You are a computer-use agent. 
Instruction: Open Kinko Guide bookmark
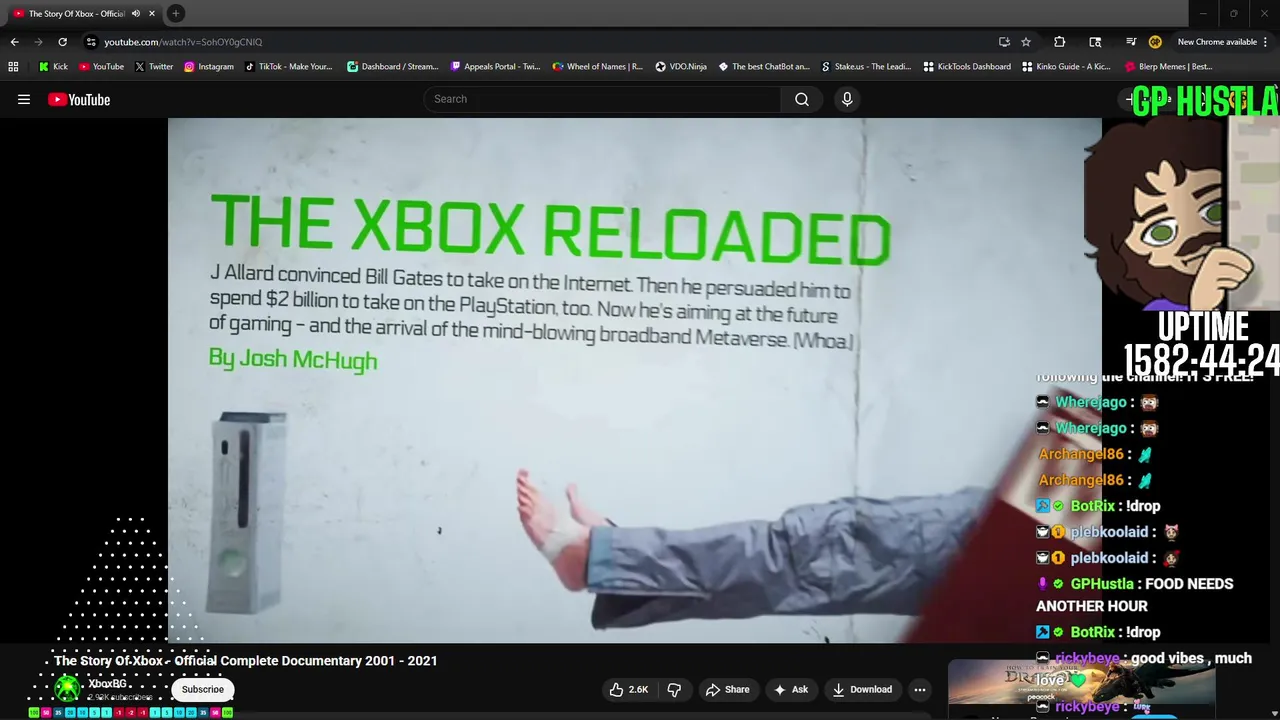(x=1066, y=67)
